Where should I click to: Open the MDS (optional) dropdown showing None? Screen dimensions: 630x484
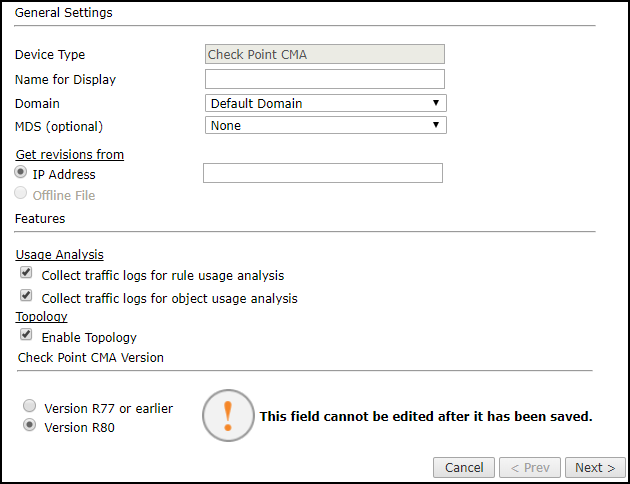tap(325, 125)
